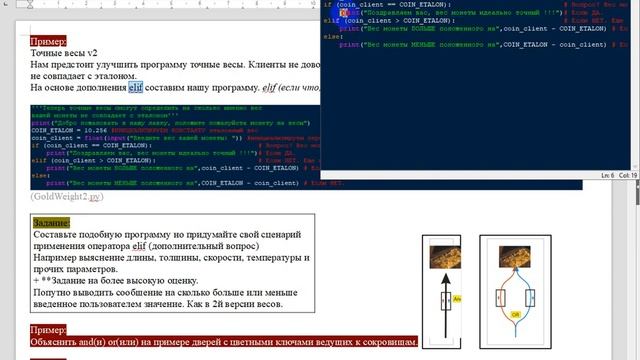The image size is (640, 360).
Task: Click the line 'введенное пользователем значение. Как в 2й'
Action: [x=158, y=304]
